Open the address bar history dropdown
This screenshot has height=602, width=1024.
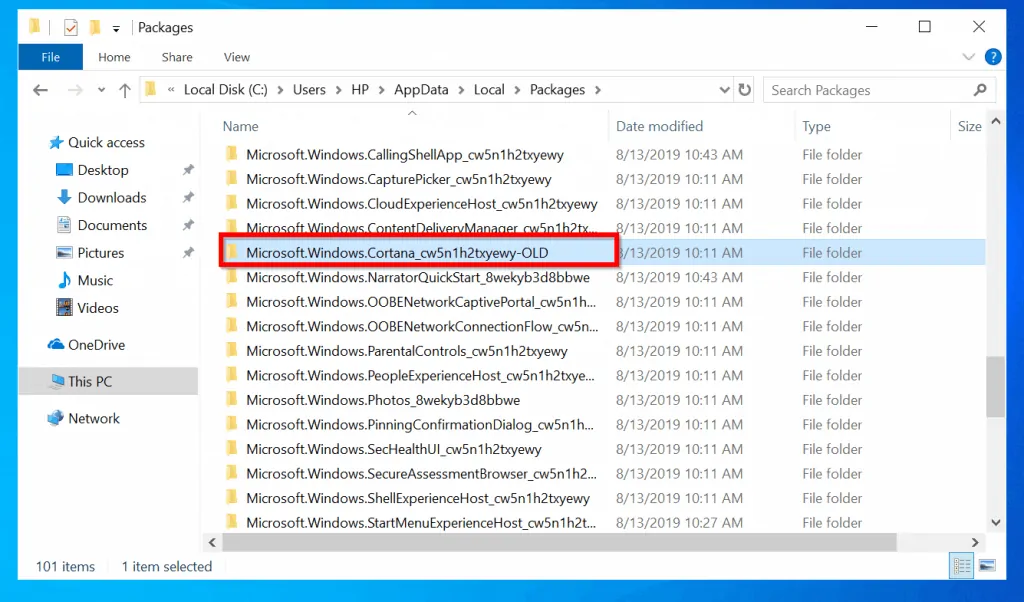pyautogui.click(x=724, y=89)
